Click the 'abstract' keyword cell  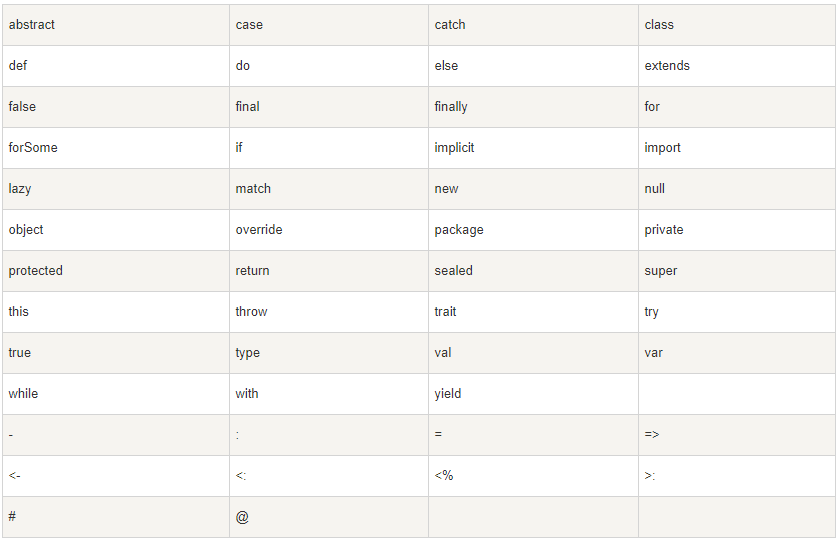[x=32, y=25]
